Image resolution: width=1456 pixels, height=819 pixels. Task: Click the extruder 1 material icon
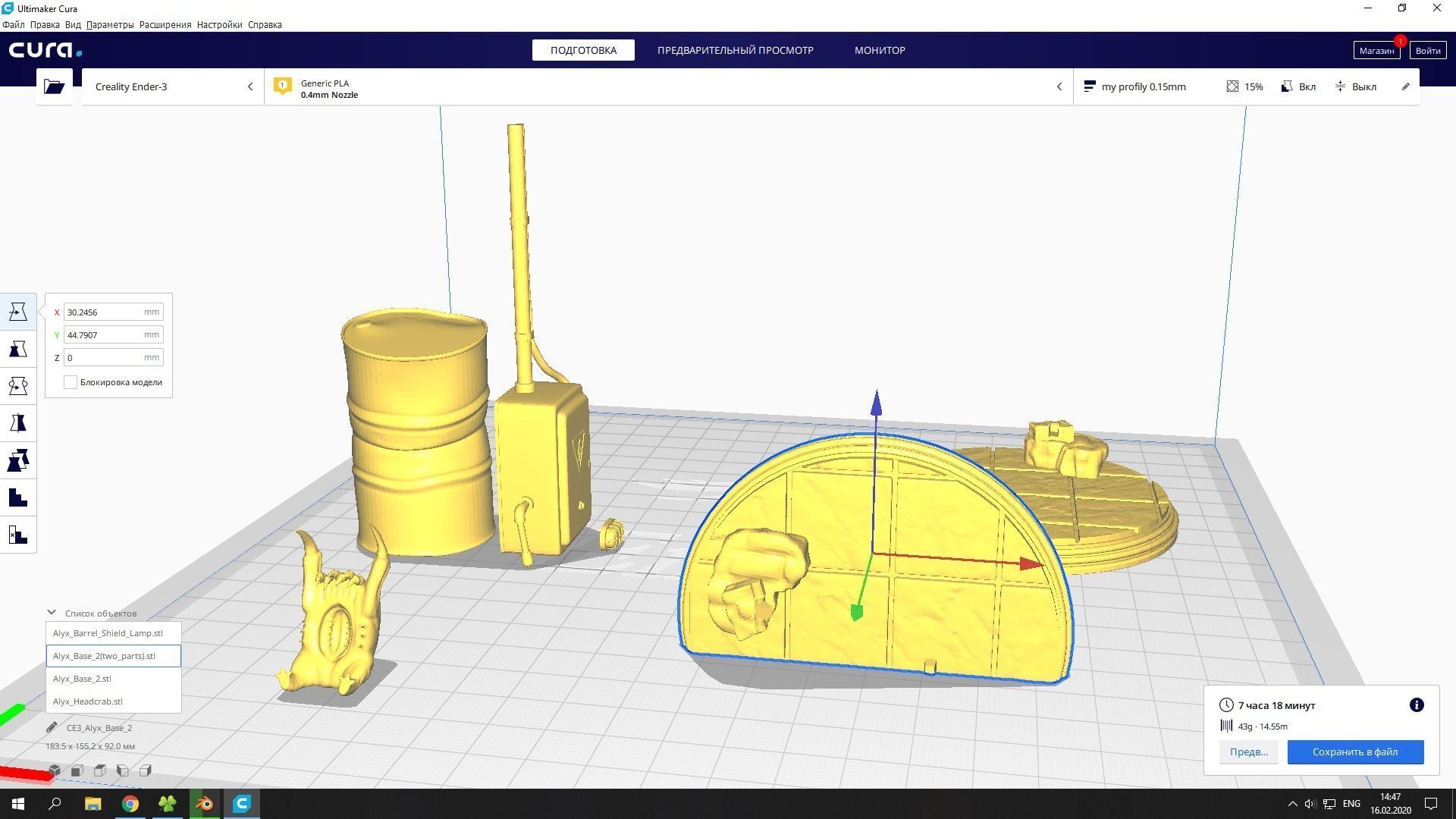[x=283, y=86]
